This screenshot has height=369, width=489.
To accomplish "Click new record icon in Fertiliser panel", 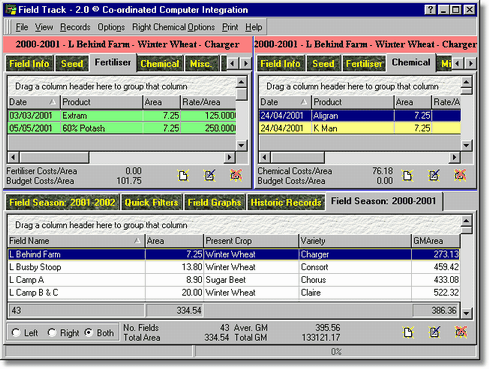I will pos(183,175).
